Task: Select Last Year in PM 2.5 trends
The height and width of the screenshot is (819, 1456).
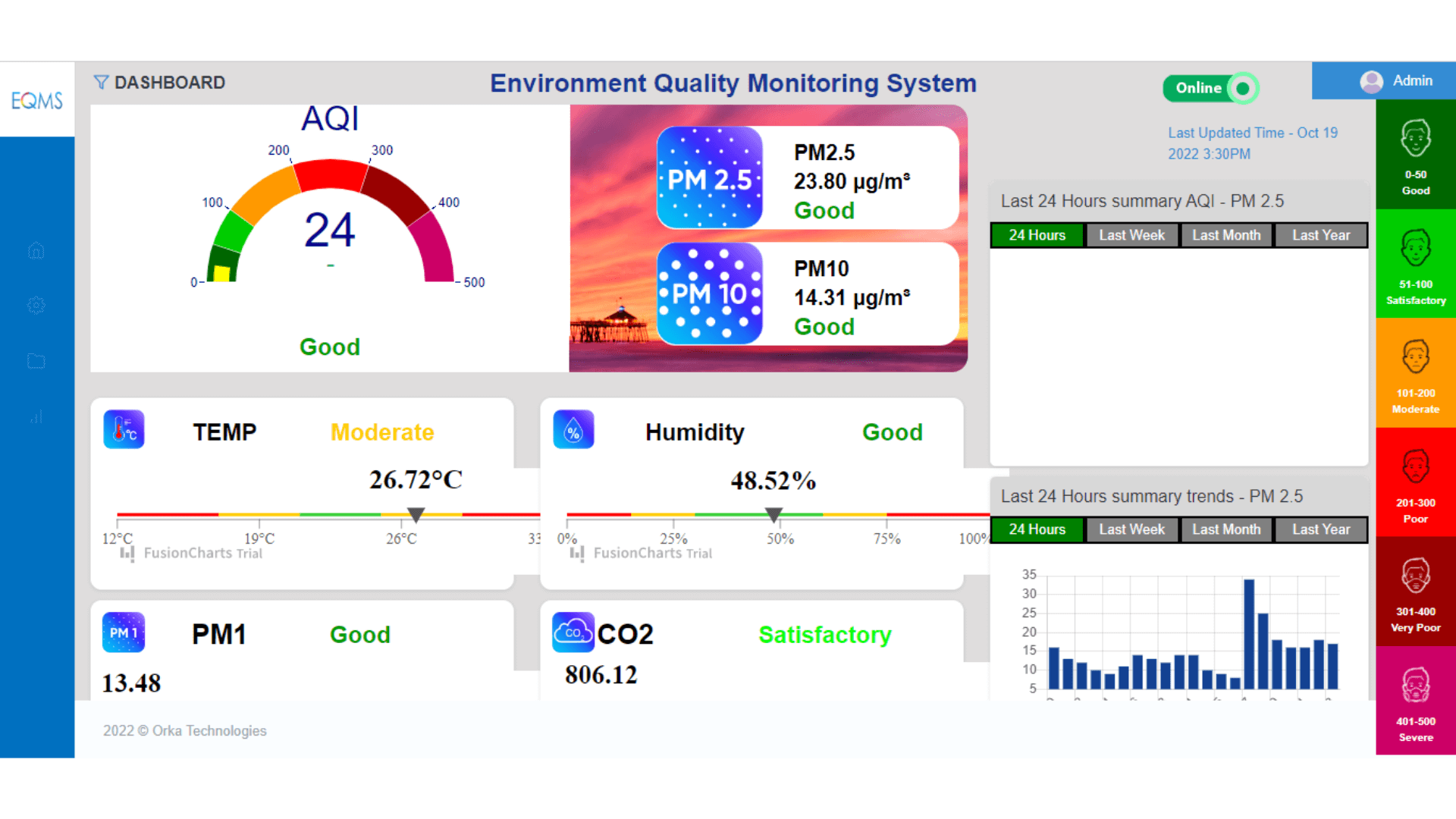Action: point(1320,529)
